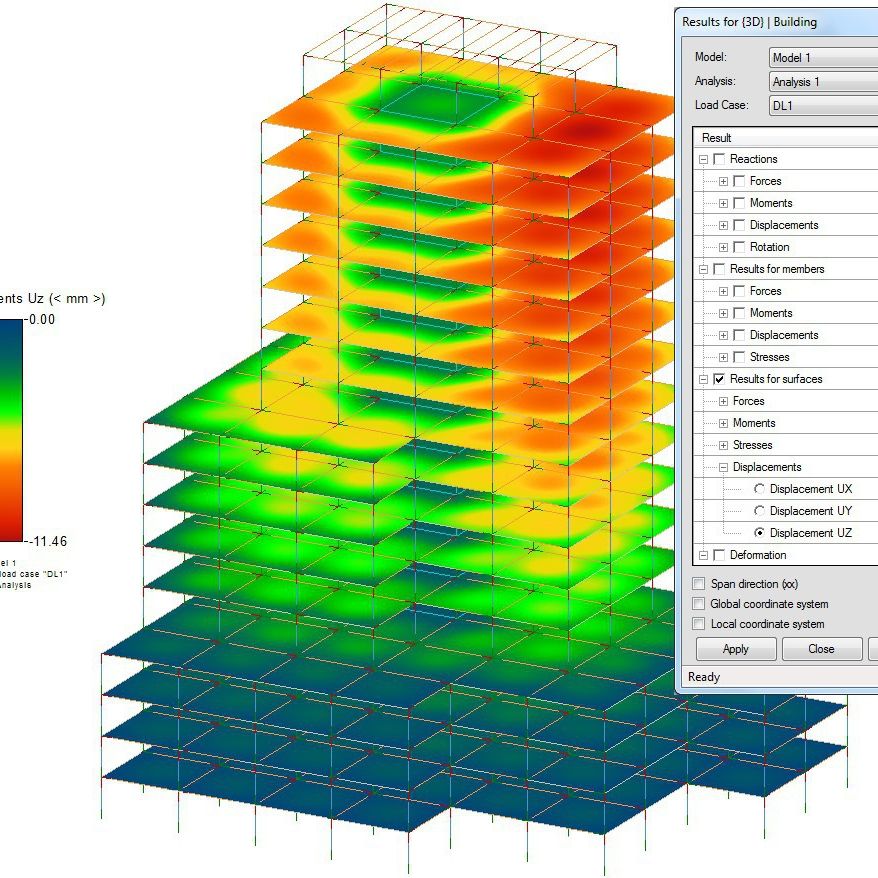878x878 pixels.
Task: Enable the Reactions checkbox
Action: point(720,159)
